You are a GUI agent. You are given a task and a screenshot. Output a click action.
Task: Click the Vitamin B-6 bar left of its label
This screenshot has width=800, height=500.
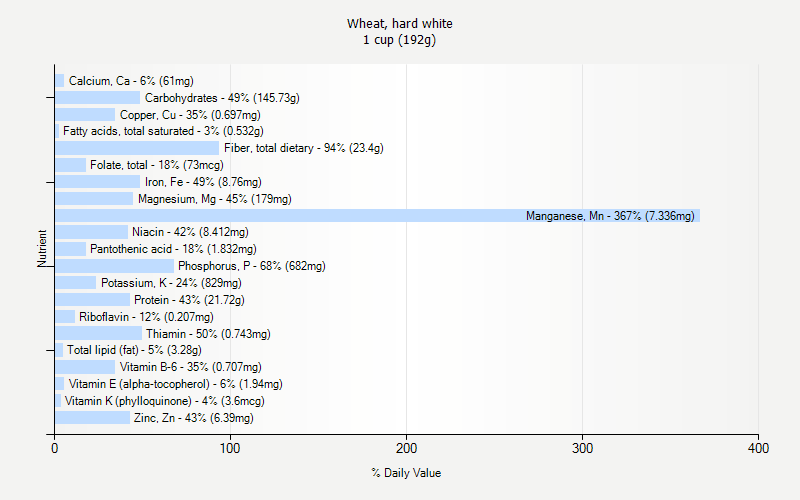click(85, 367)
